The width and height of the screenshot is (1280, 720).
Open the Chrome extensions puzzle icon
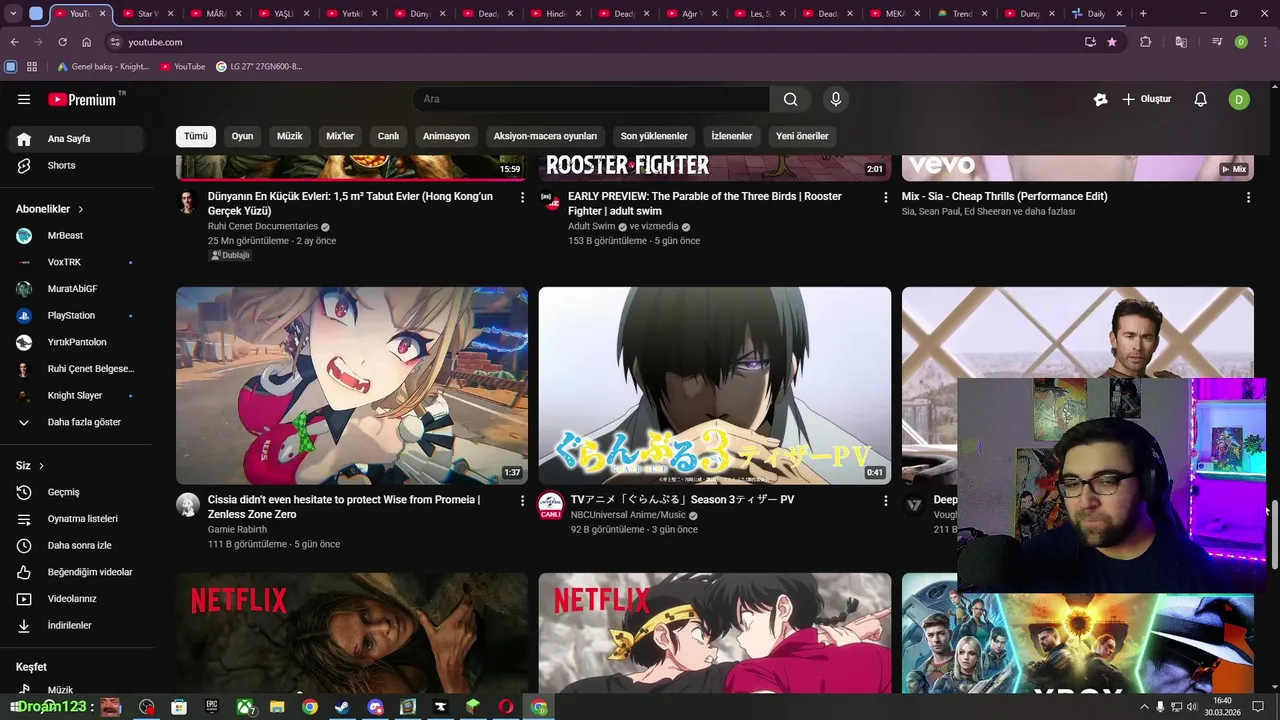[1146, 42]
